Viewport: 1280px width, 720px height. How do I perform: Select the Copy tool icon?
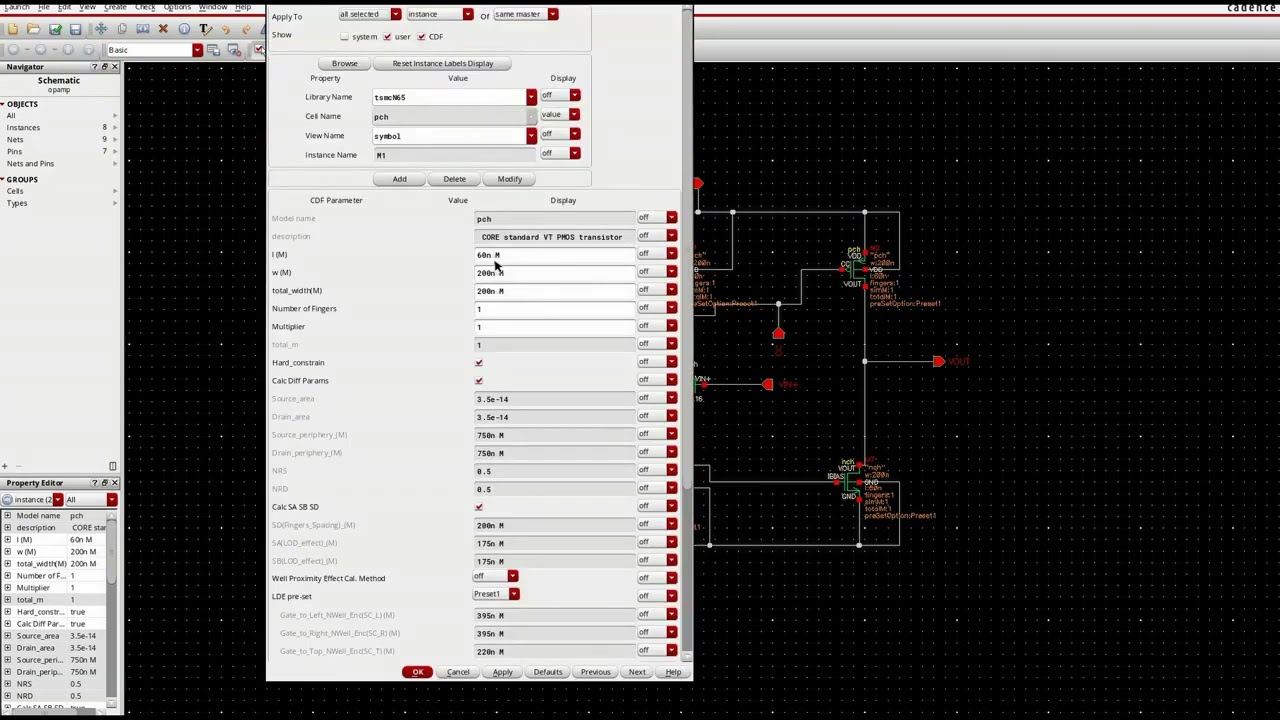(122, 29)
